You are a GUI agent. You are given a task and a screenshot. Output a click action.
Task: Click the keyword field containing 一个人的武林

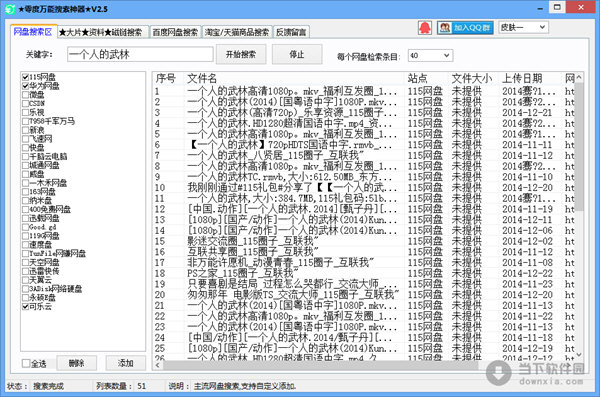140,54
